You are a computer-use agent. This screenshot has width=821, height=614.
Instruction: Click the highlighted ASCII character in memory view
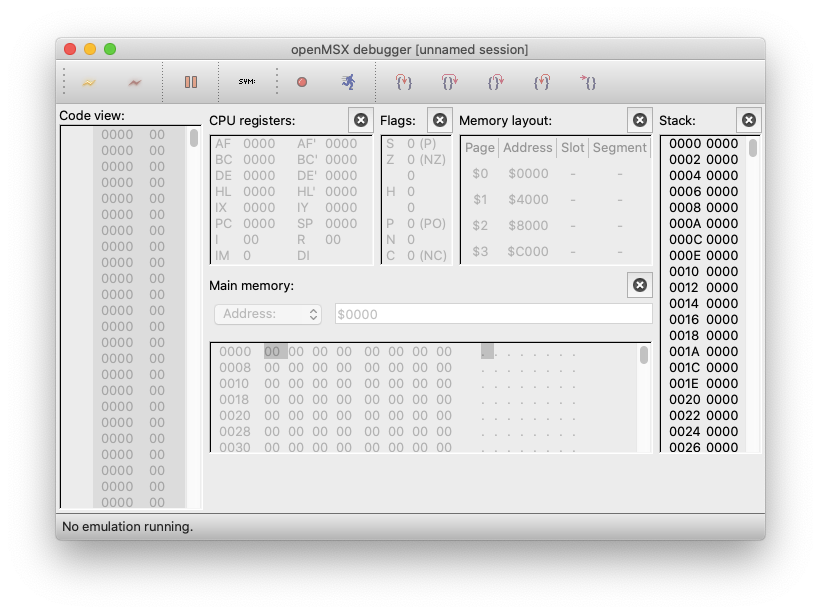tap(487, 351)
